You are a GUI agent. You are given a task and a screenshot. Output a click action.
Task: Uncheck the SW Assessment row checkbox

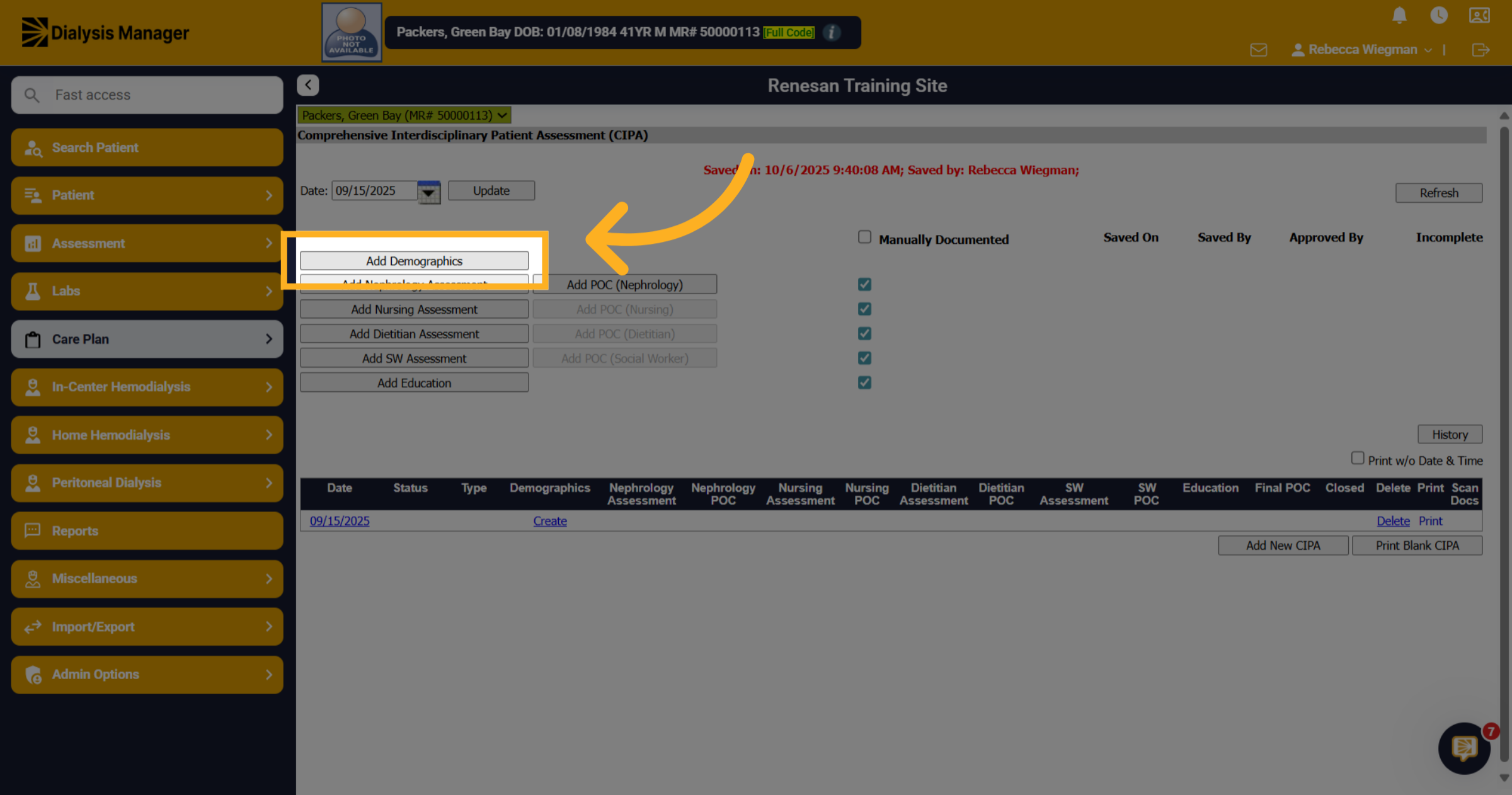[864, 358]
